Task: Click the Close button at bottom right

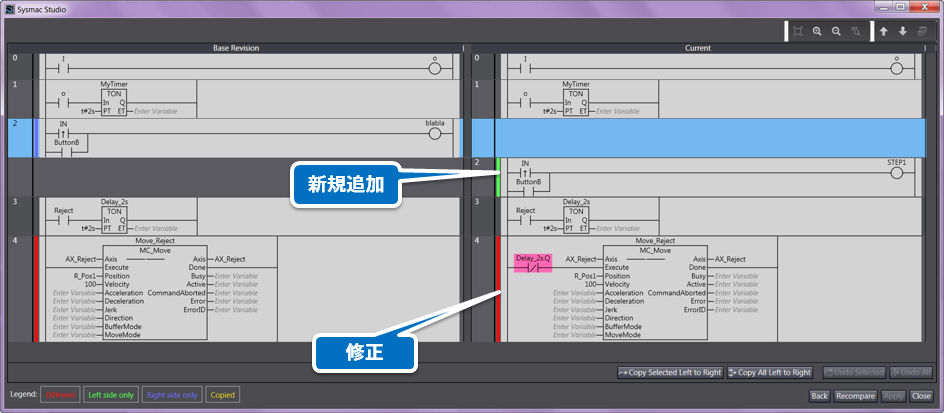Action: pyautogui.click(x=921, y=396)
